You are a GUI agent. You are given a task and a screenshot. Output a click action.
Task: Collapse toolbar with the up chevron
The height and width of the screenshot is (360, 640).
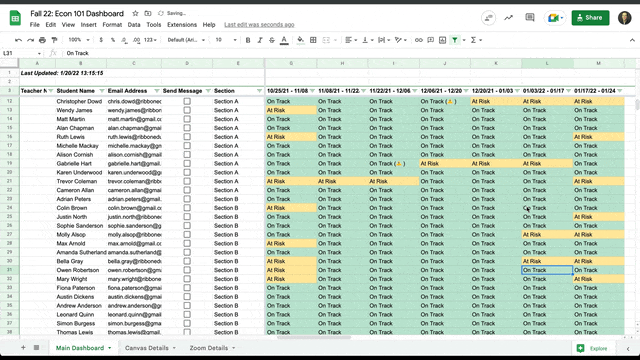click(632, 40)
